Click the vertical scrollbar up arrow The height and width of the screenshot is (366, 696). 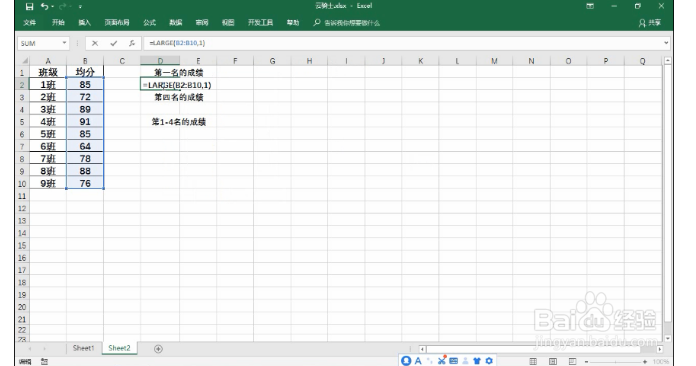668,60
